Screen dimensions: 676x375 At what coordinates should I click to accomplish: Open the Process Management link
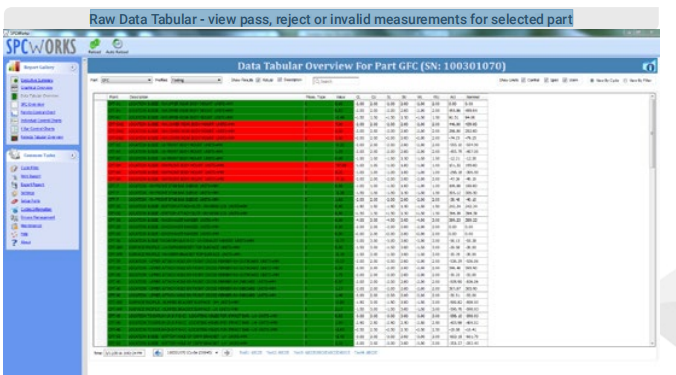[38, 218]
